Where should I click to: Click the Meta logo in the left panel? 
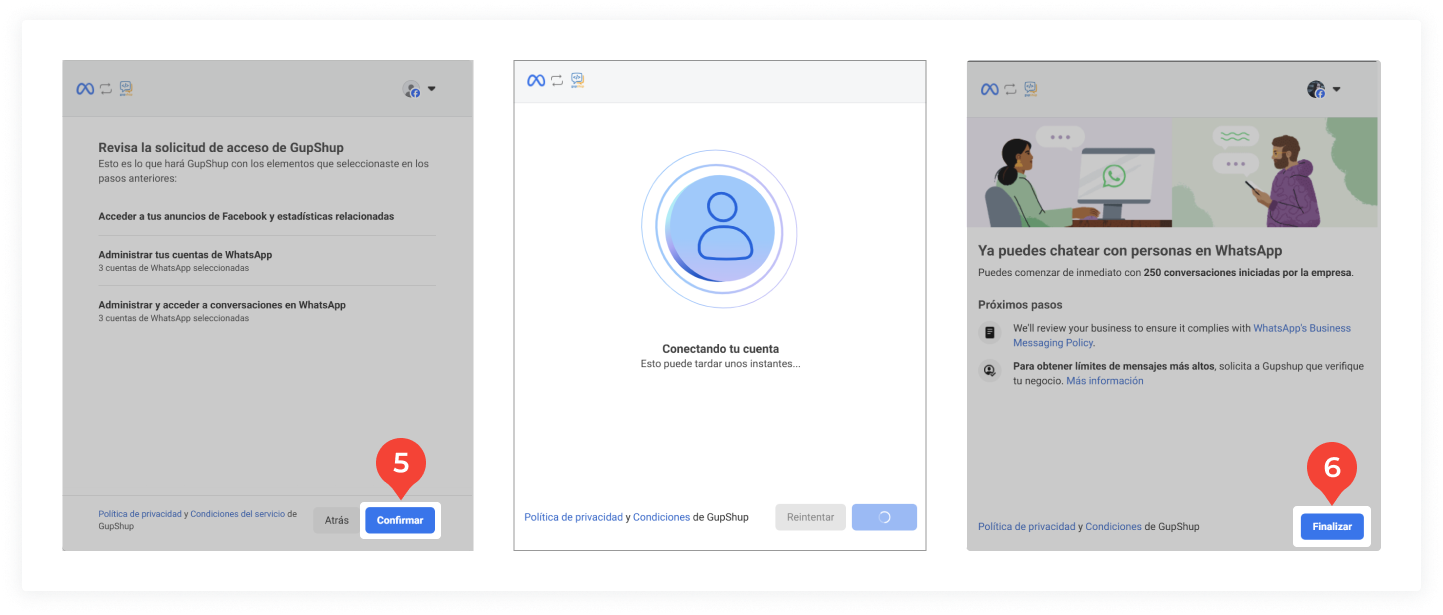coord(85,89)
